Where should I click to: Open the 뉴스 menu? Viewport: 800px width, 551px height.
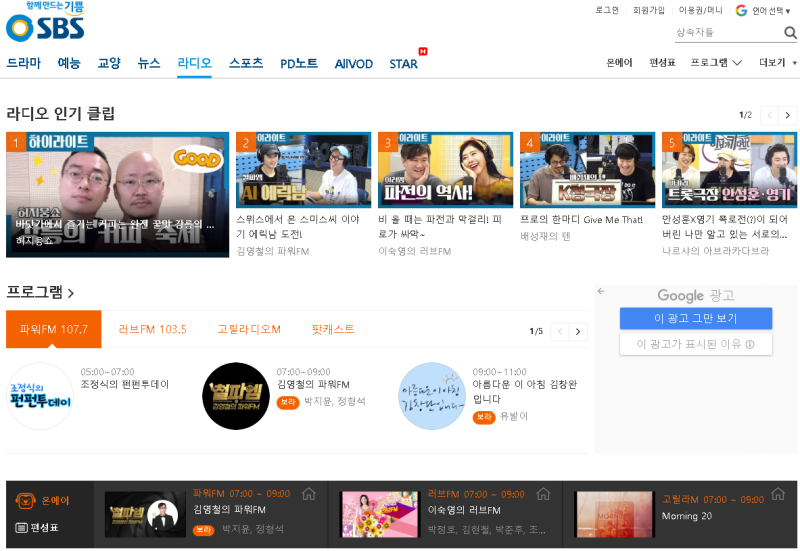[x=149, y=63]
